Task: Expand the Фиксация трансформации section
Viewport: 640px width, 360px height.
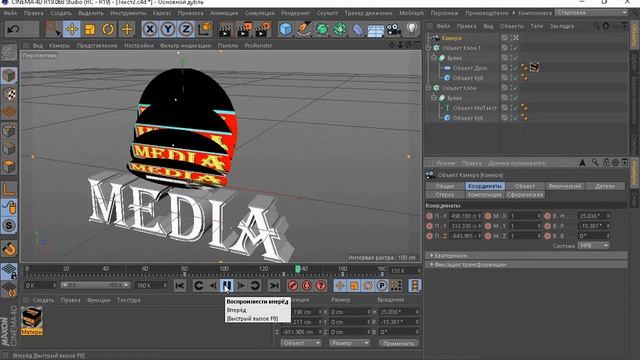Action: [x=527, y=264]
